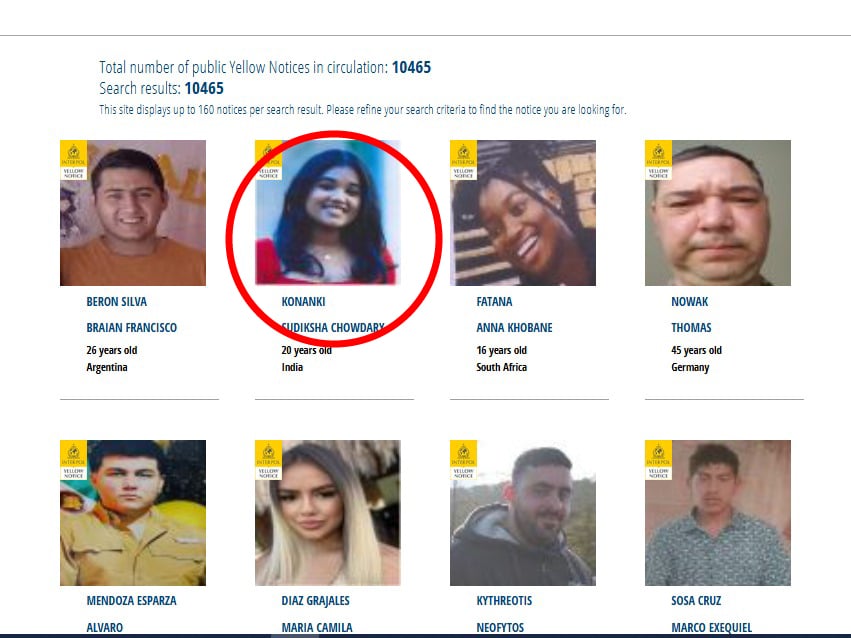Click the Yellow Notice badge on Beron Silva's photo
Screen dimensions: 851x638
(x=73, y=160)
